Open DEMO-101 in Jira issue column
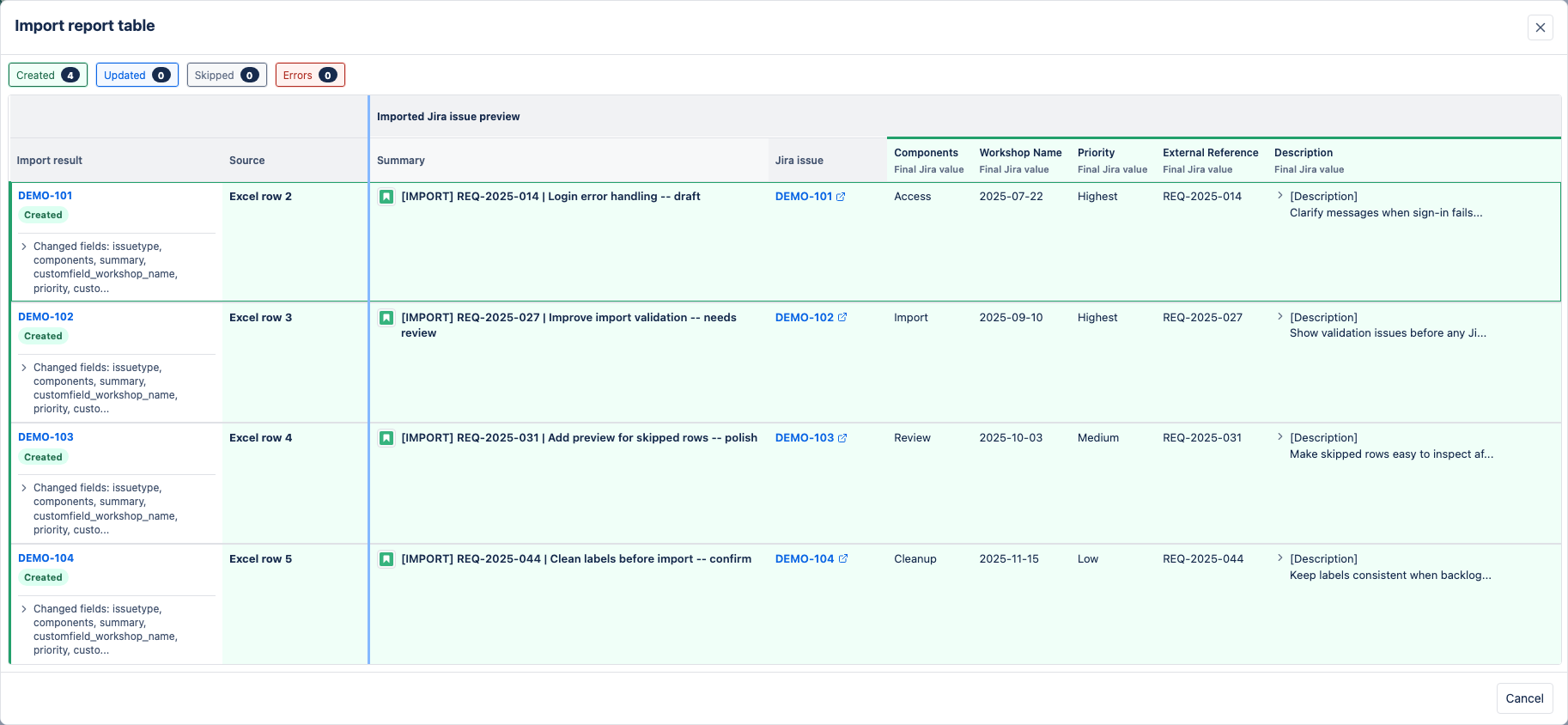Image resolution: width=1568 pixels, height=725 pixels. point(804,197)
